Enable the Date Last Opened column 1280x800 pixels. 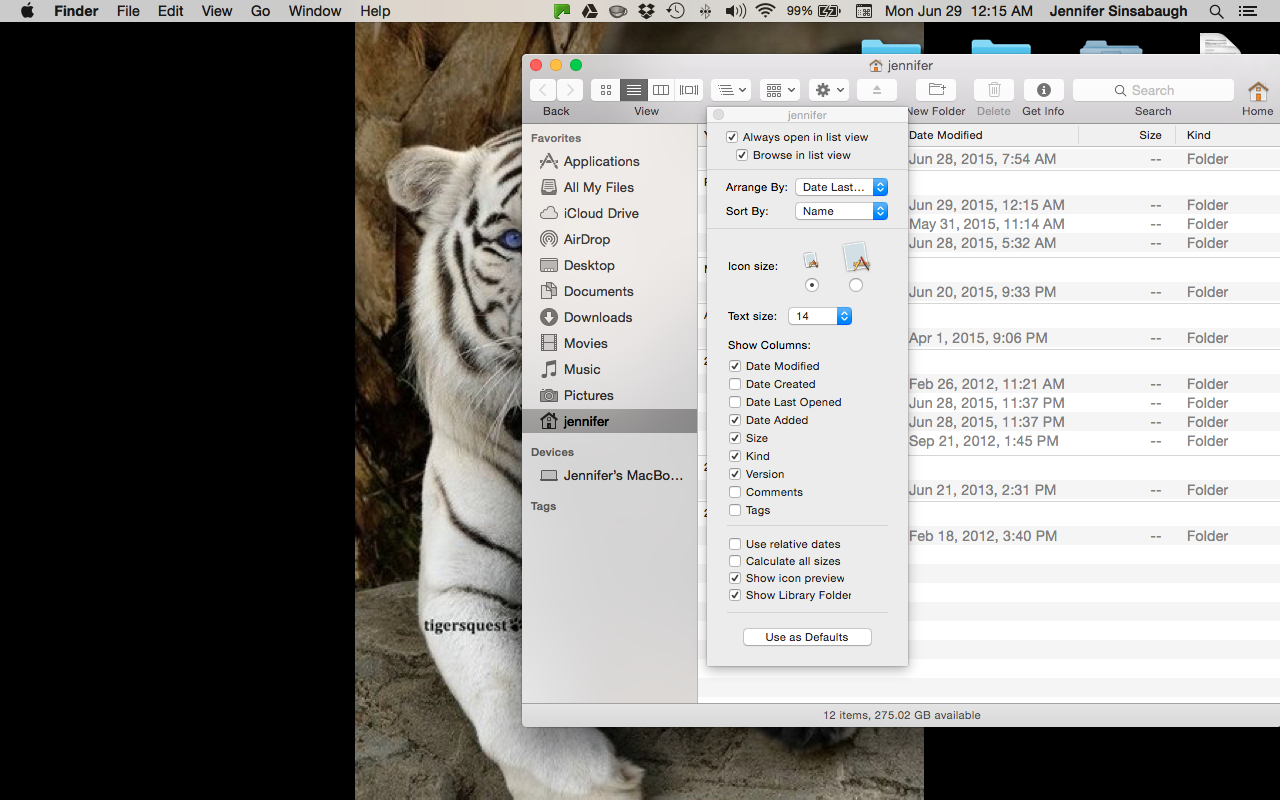735,402
